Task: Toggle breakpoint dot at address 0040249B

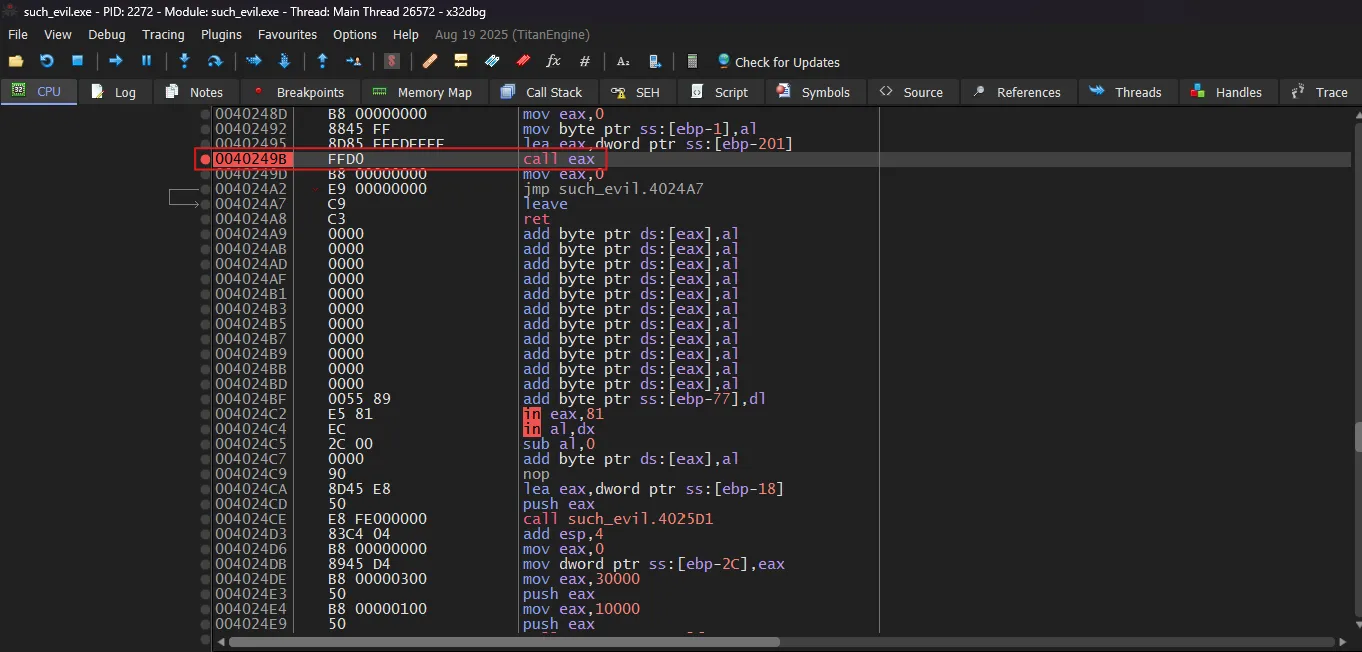Action: tap(205, 159)
